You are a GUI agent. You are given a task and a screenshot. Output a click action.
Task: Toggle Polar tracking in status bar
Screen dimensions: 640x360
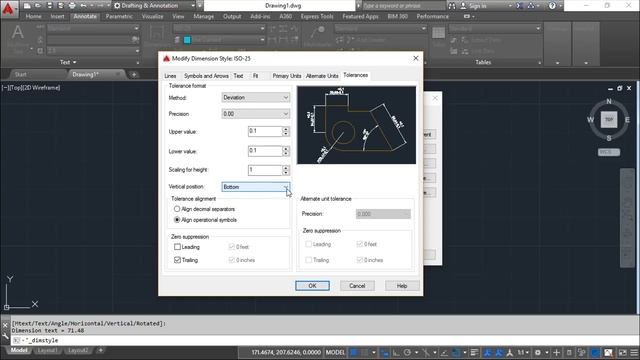click(x=407, y=352)
